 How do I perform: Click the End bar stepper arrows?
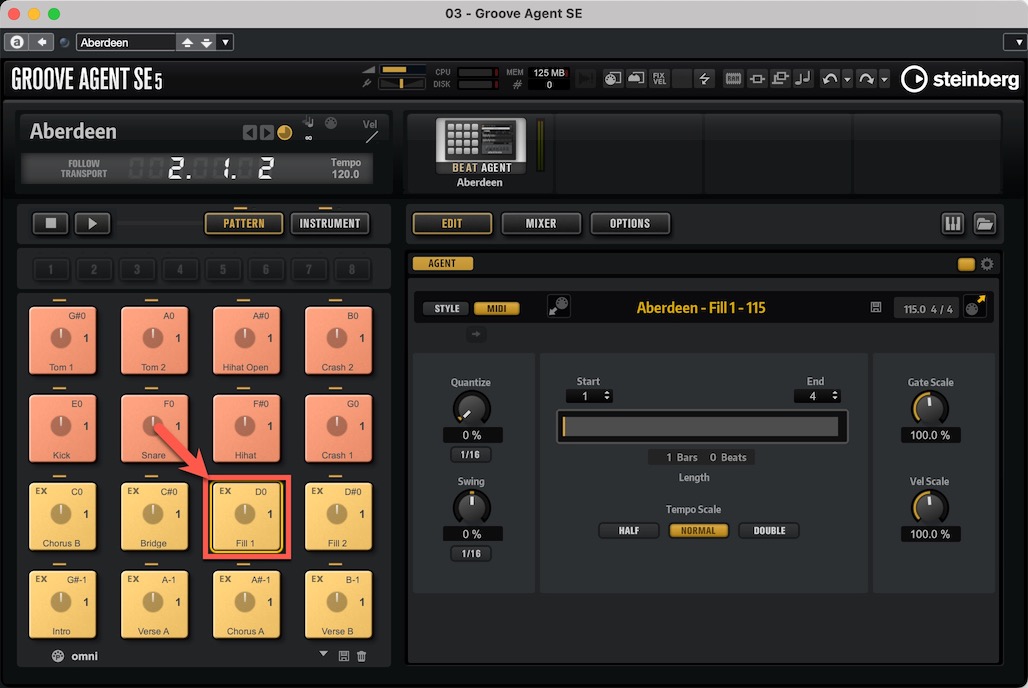coord(835,396)
